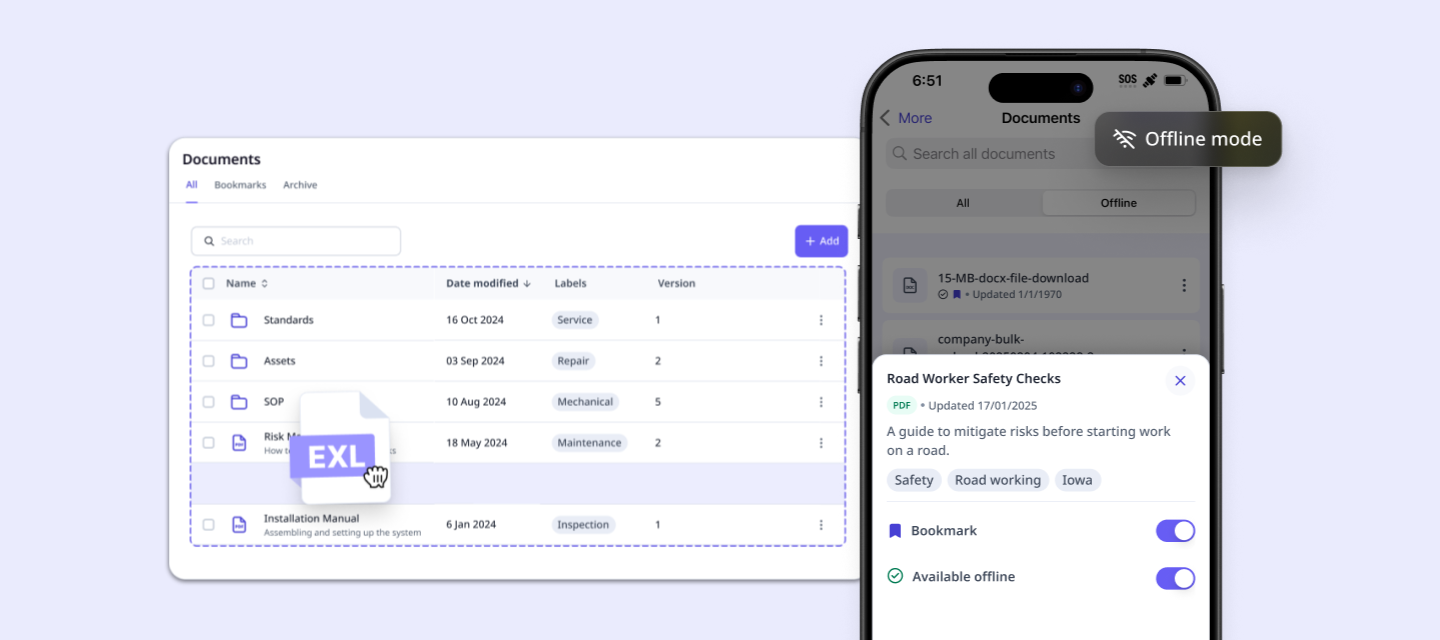The image size is (1440, 640).
Task: Focus the Search field in Documents panel
Action: tap(296, 241)
